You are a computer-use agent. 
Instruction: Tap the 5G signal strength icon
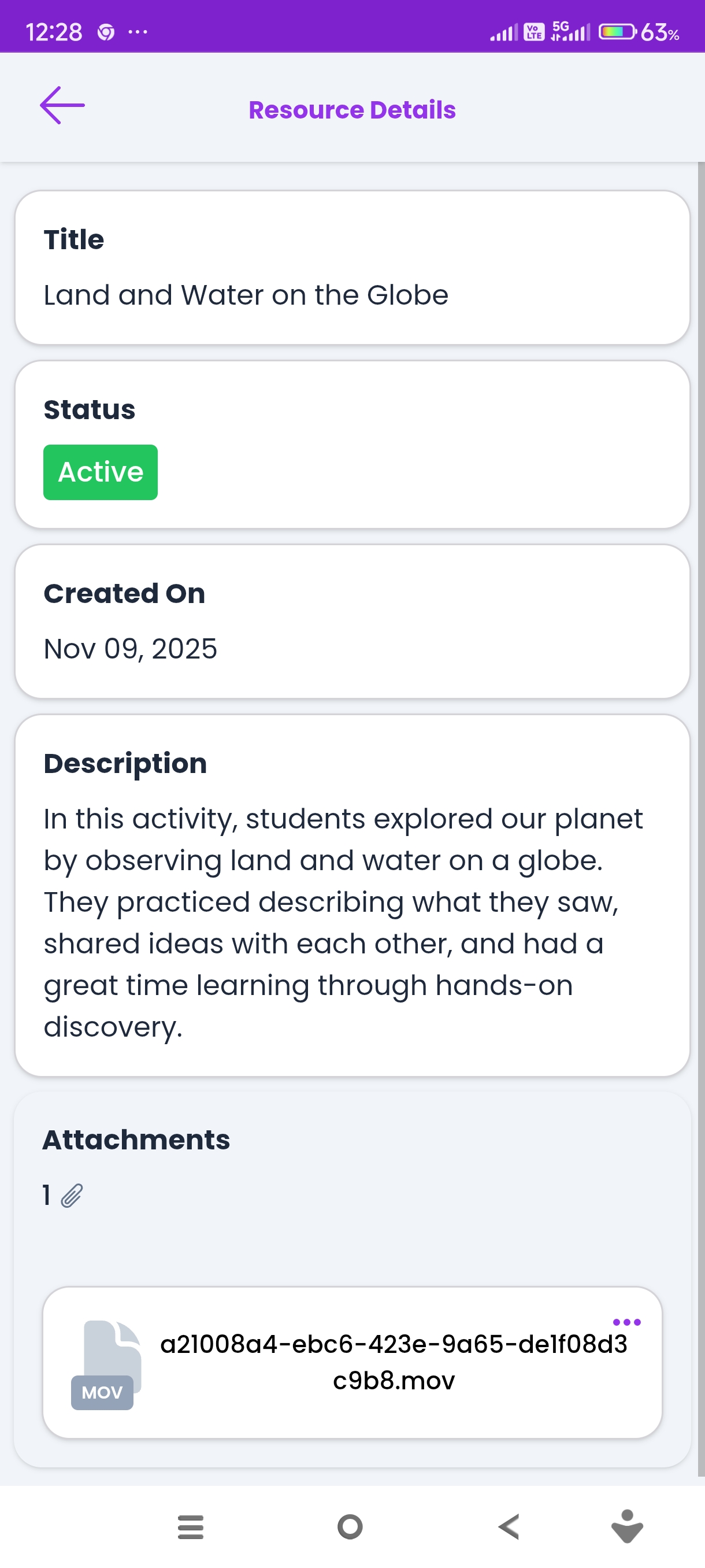570,31
